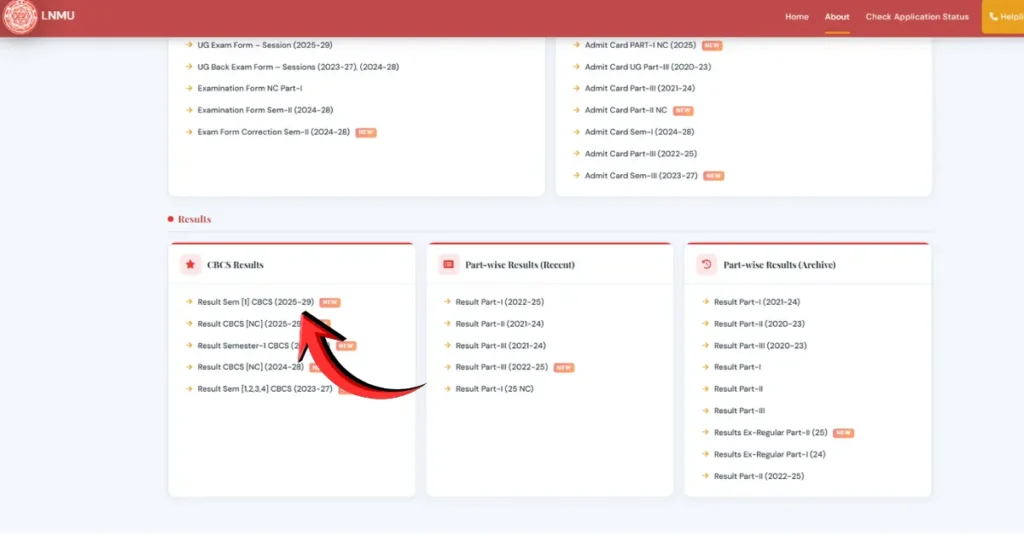Click the list icon beside Part-wise Results (Recent)
1024x536 pixels.
point(448,264)
